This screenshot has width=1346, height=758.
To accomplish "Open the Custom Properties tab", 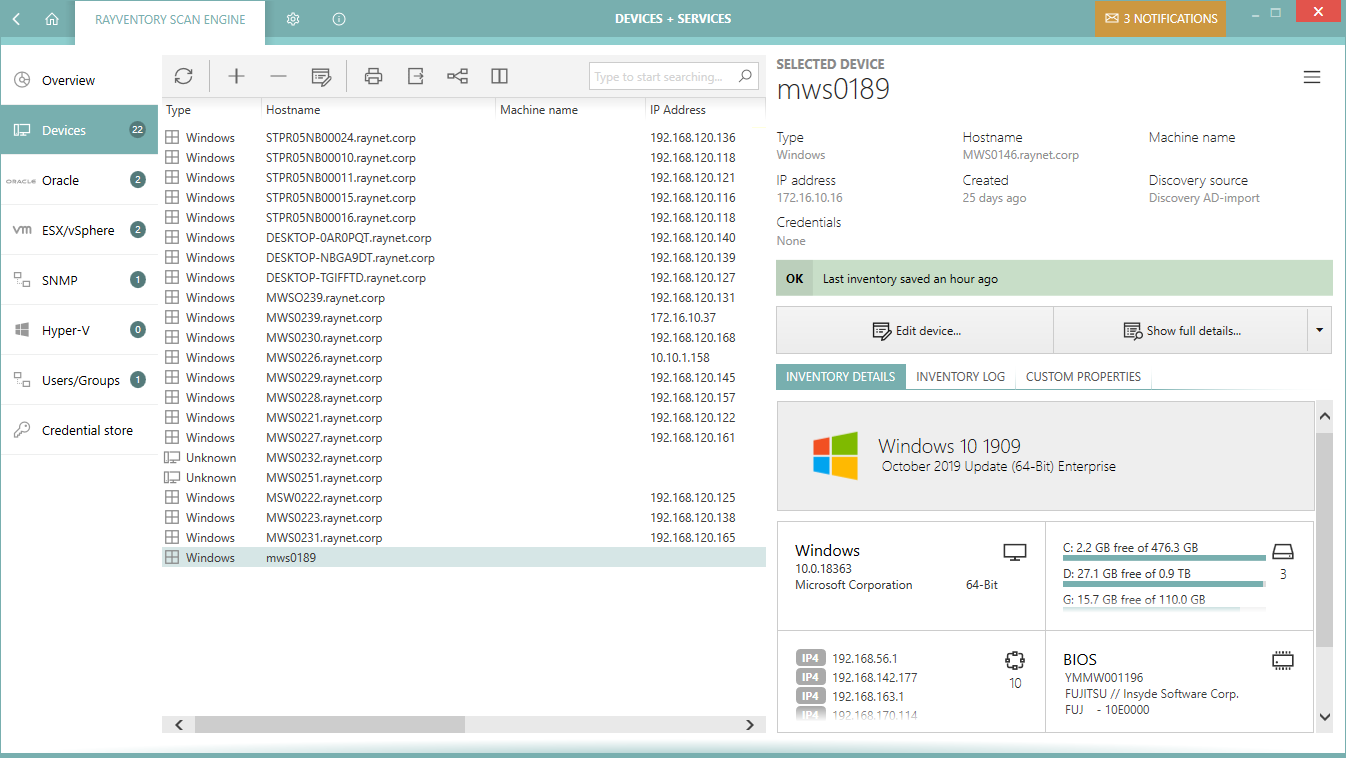I will (x=1083, y=377).
